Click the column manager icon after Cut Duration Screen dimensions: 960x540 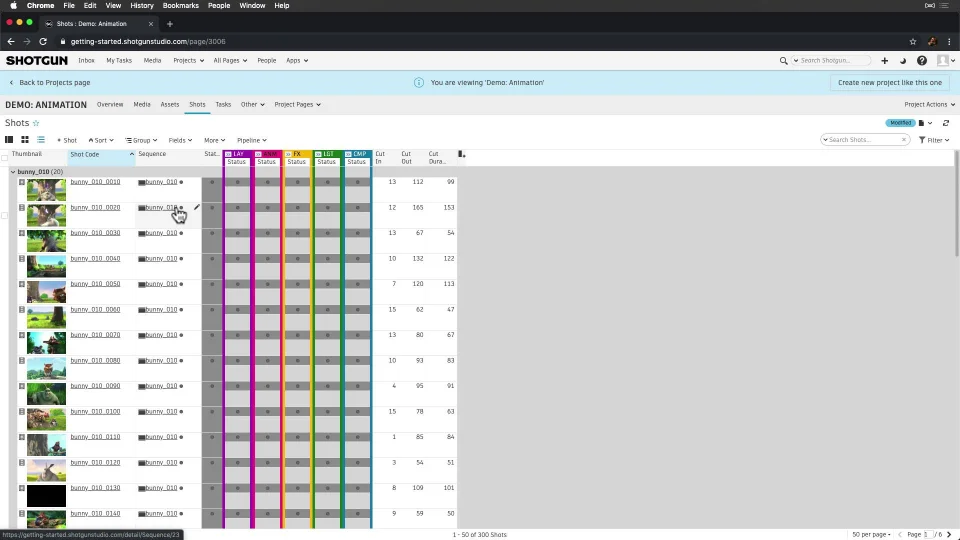[x=461, y=154]
